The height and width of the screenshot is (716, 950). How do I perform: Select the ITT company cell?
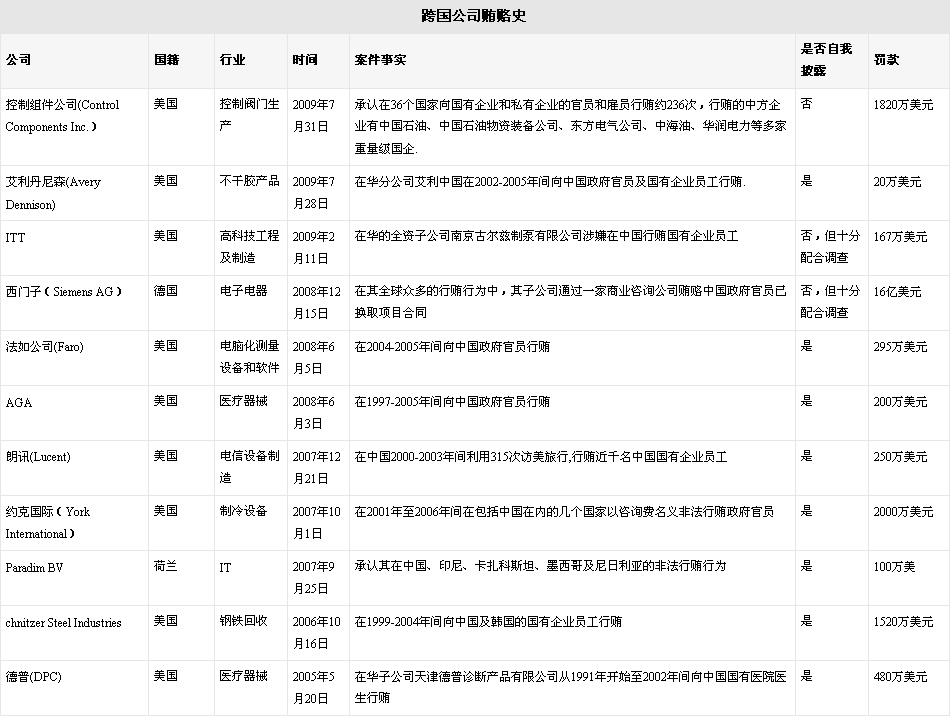click(15, 237)
